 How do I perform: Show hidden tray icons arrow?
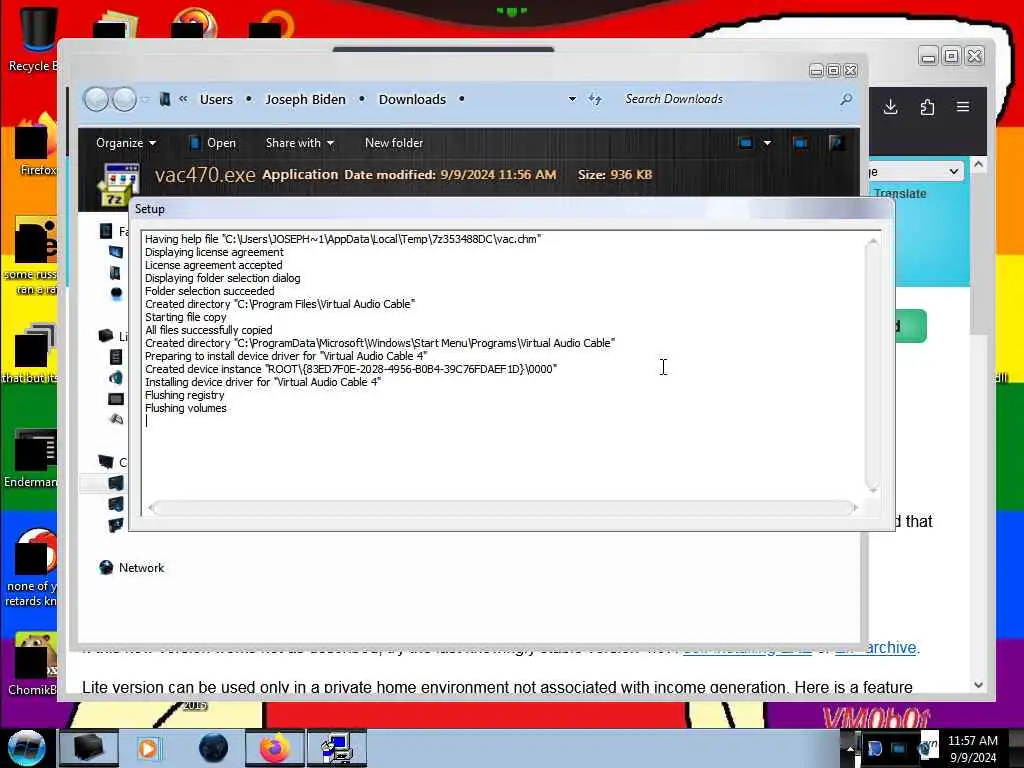point(850,748)
